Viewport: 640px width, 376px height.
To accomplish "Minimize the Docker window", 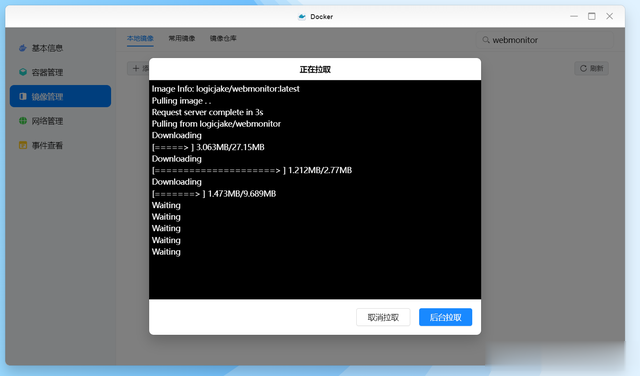I will tap(574, 16).
